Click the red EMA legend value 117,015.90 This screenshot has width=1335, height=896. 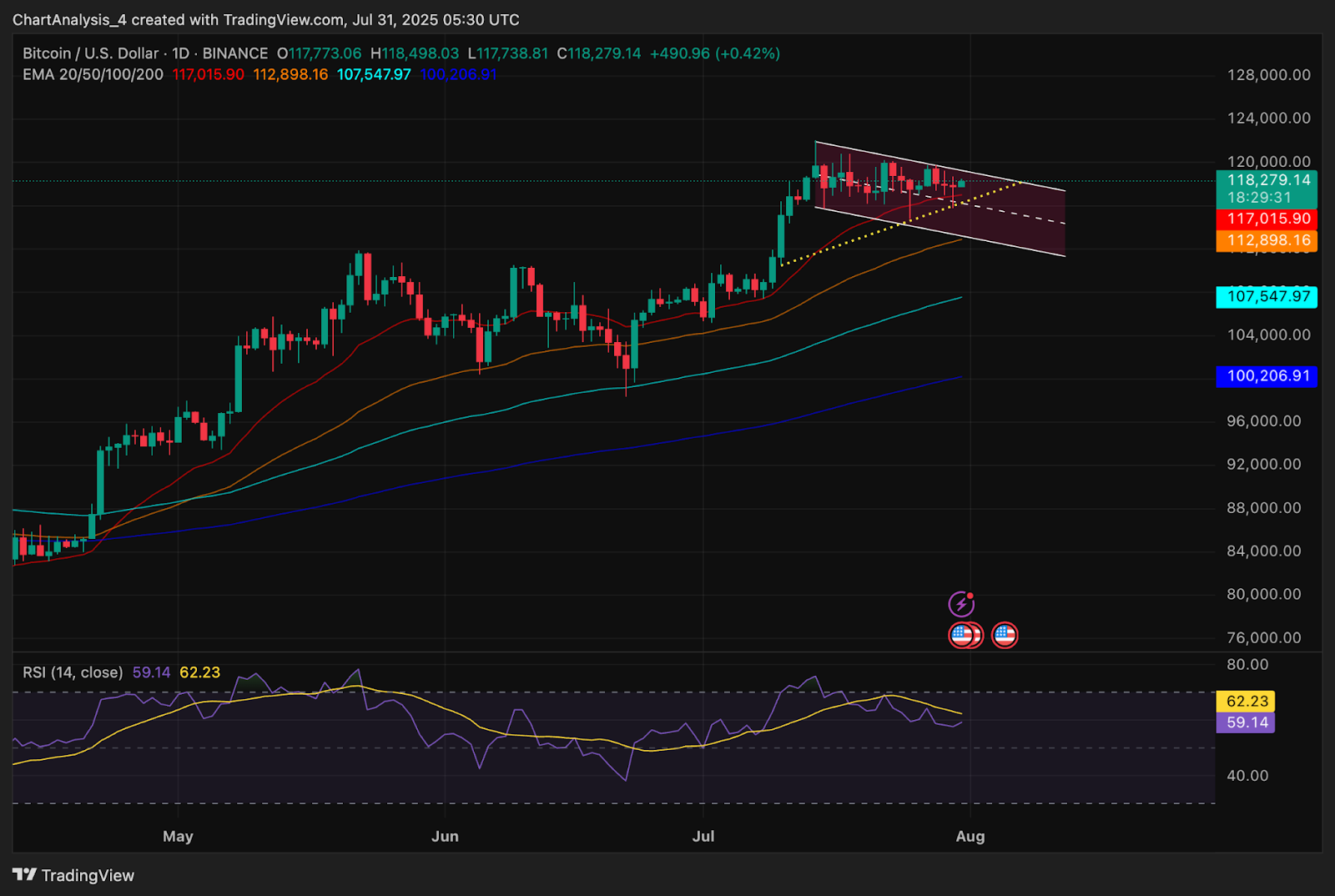[209, 74]
